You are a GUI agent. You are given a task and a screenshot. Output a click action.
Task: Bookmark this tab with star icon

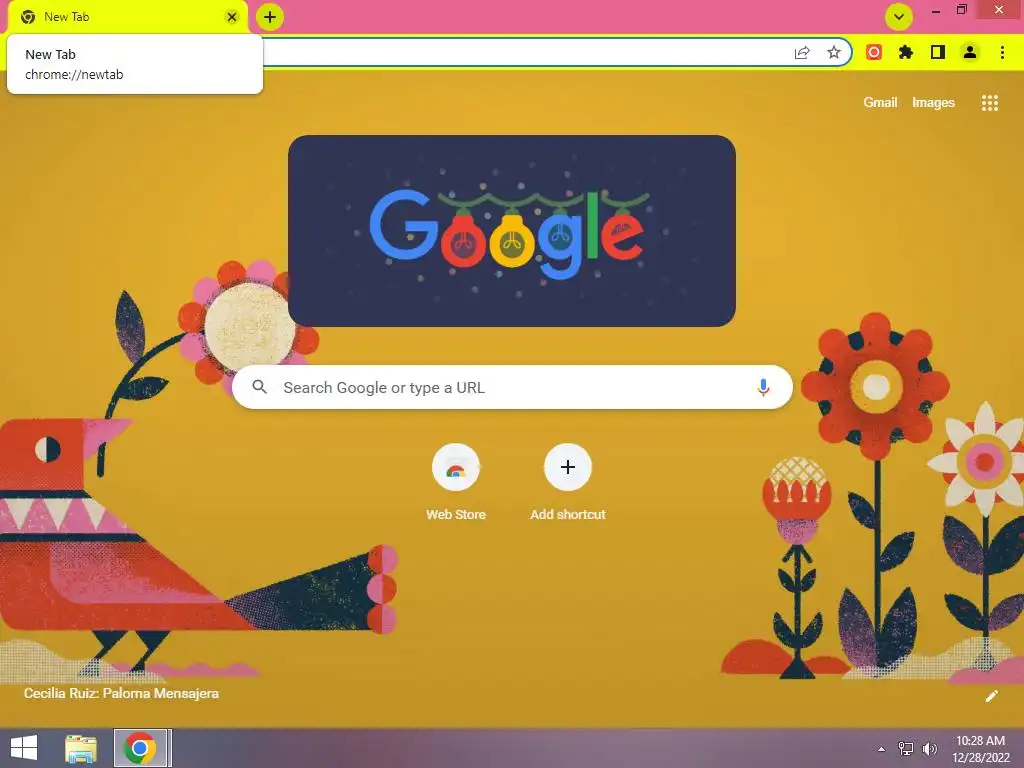833,52
